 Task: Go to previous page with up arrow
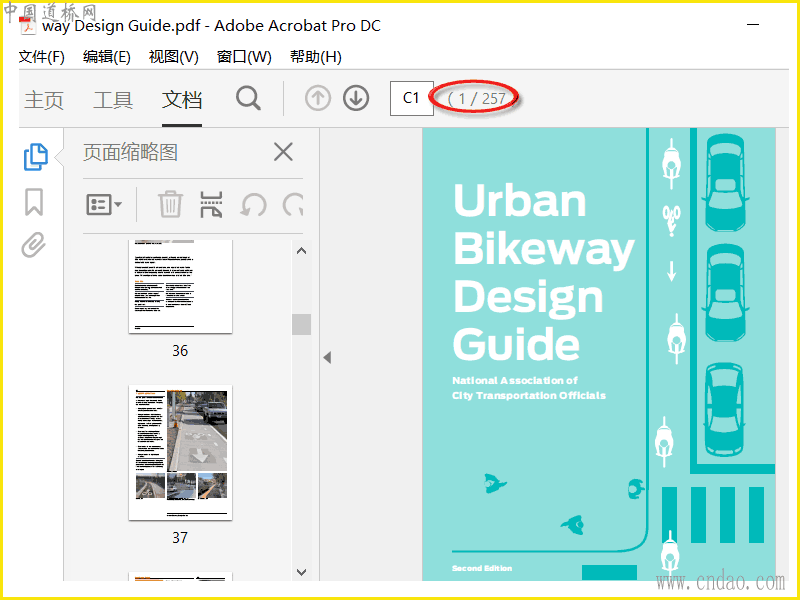click(x=318, y=98)
